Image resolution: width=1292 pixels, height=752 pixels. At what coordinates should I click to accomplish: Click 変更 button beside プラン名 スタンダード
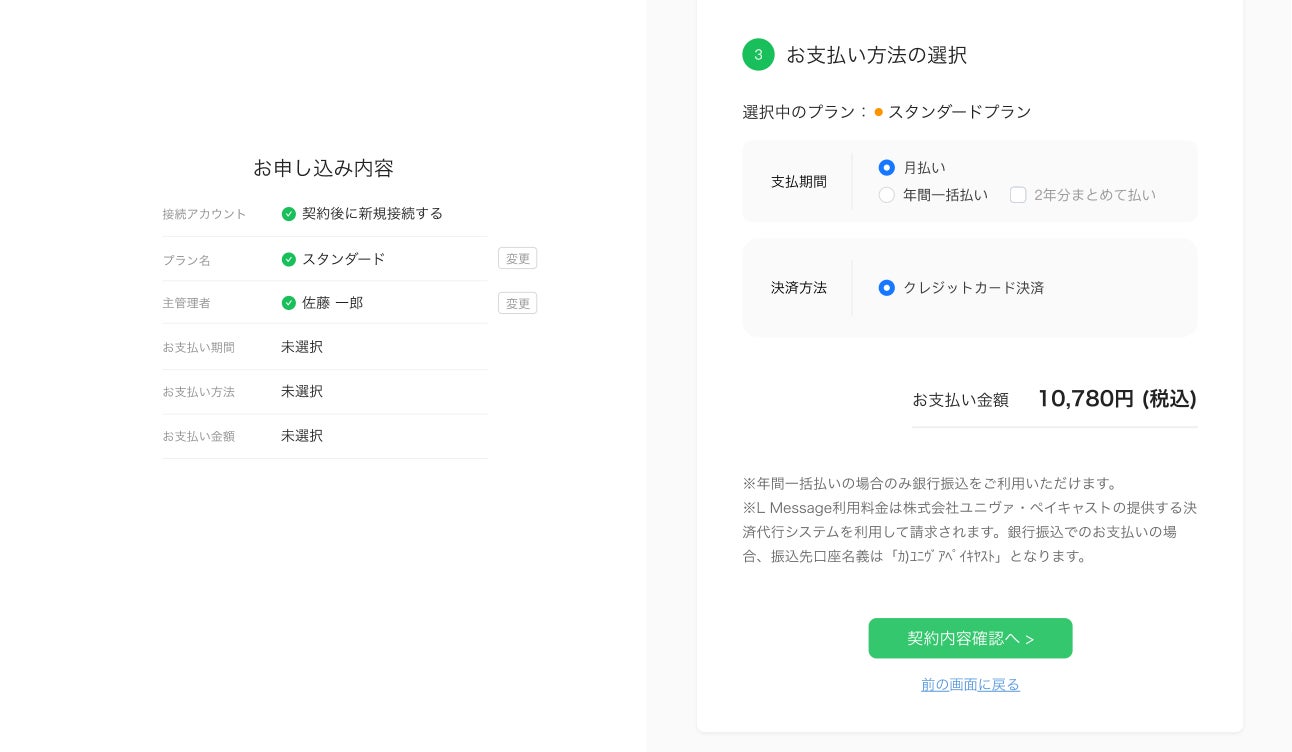click(517, 259)
